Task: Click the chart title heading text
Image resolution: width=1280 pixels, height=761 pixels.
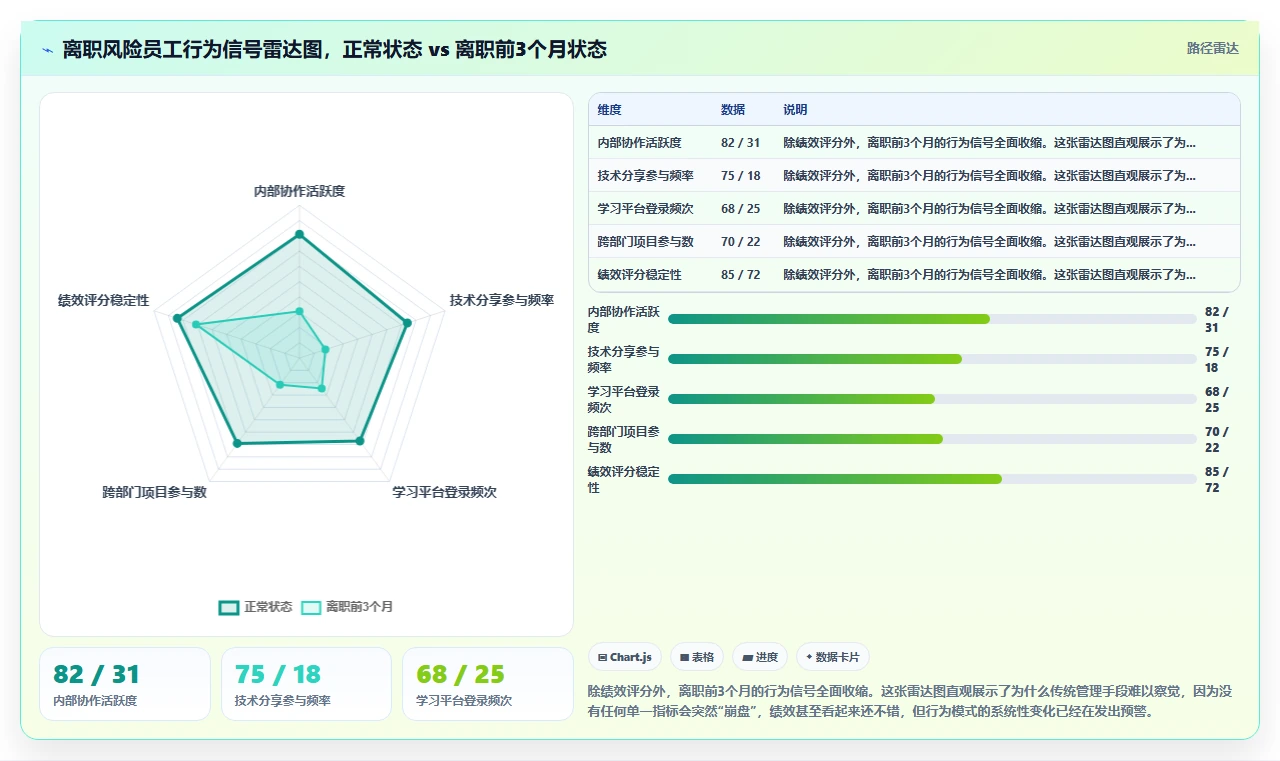Action: tap(334, 50)
